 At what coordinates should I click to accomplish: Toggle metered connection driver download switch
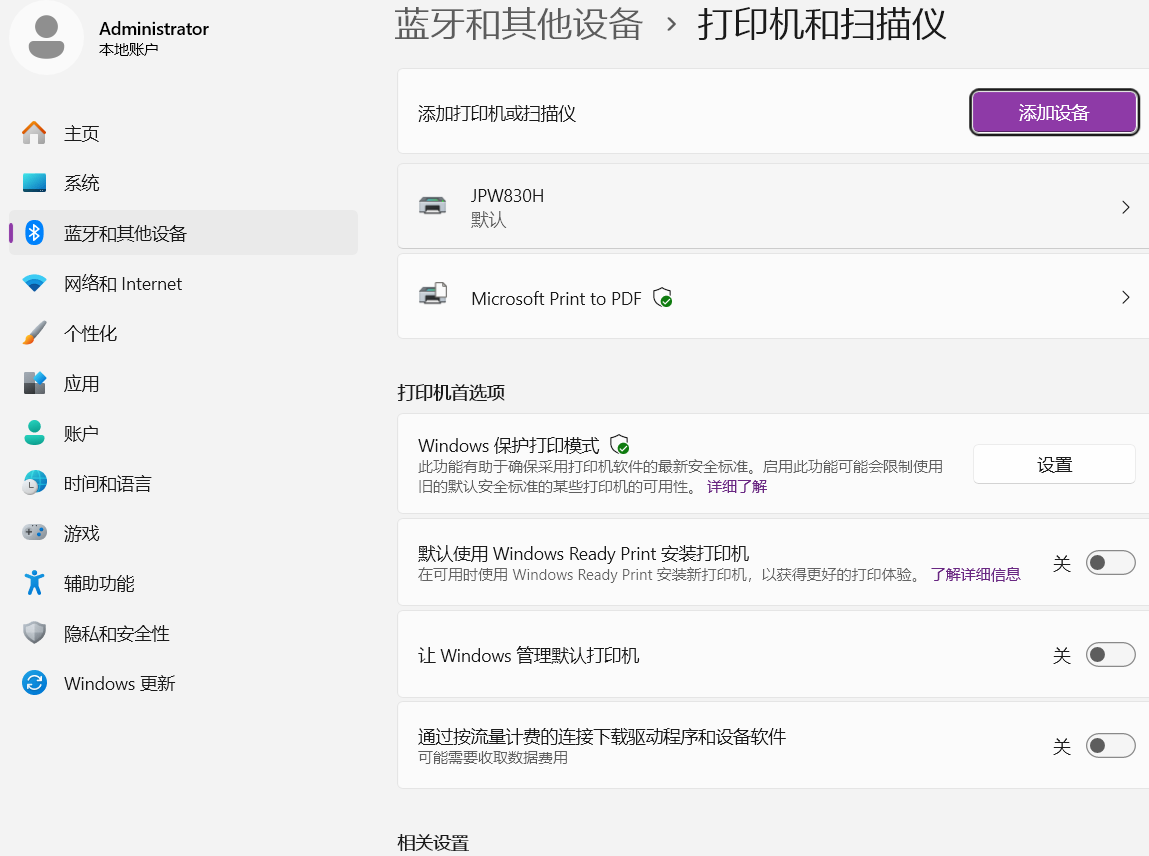1111,746
